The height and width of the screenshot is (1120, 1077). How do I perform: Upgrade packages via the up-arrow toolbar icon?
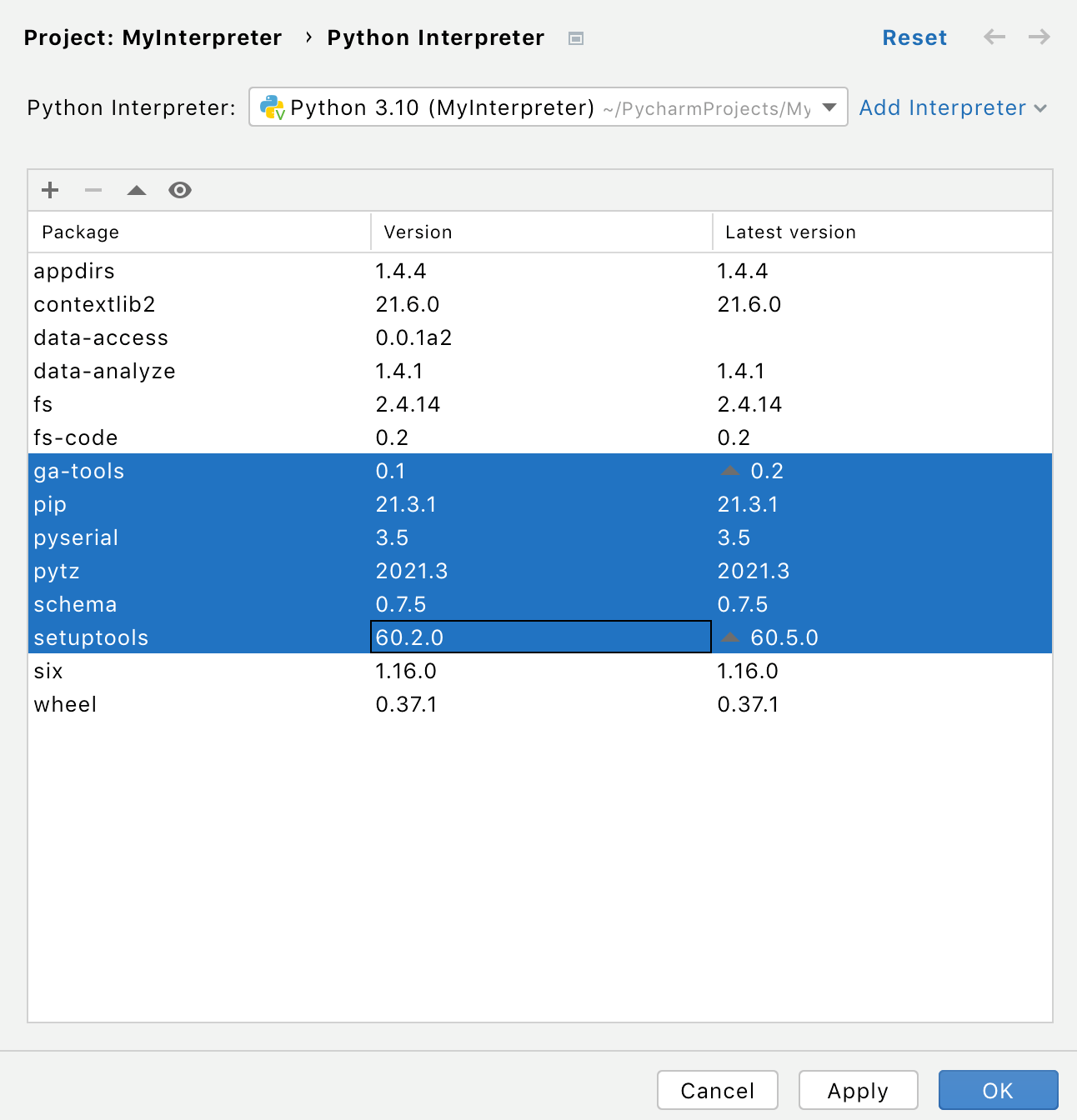136,190
